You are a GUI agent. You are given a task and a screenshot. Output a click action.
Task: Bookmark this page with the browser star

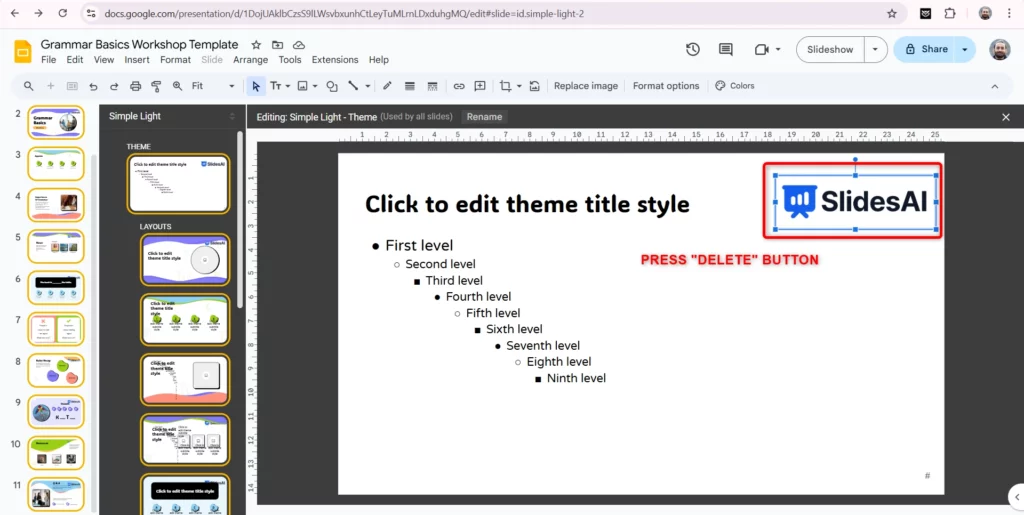point(892,14)
